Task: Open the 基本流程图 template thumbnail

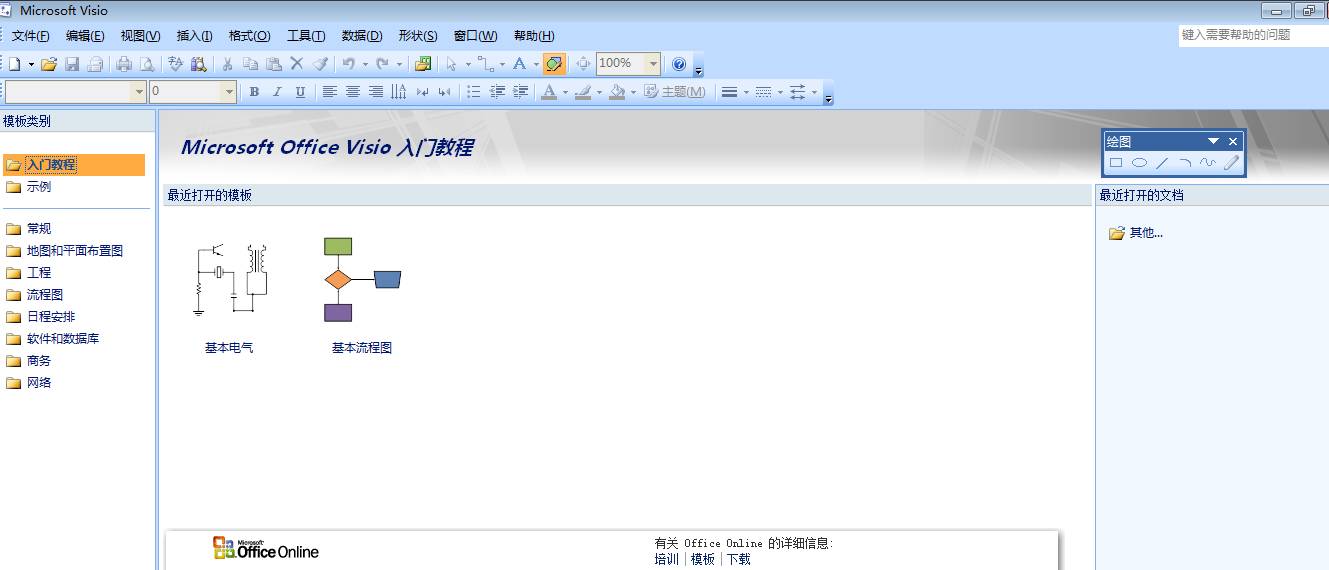Action: coord(362,280)
